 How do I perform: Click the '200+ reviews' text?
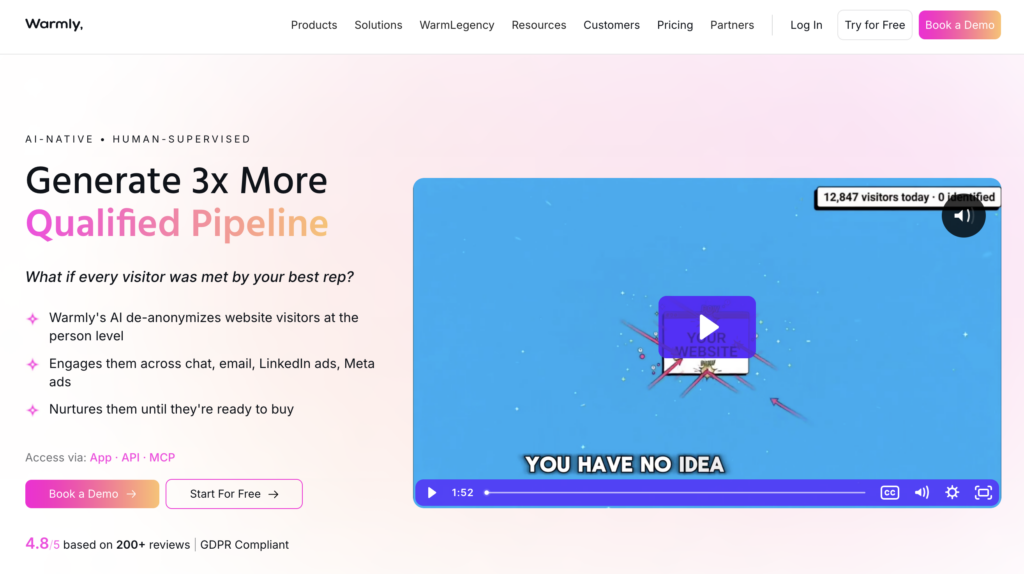(153, 545)
